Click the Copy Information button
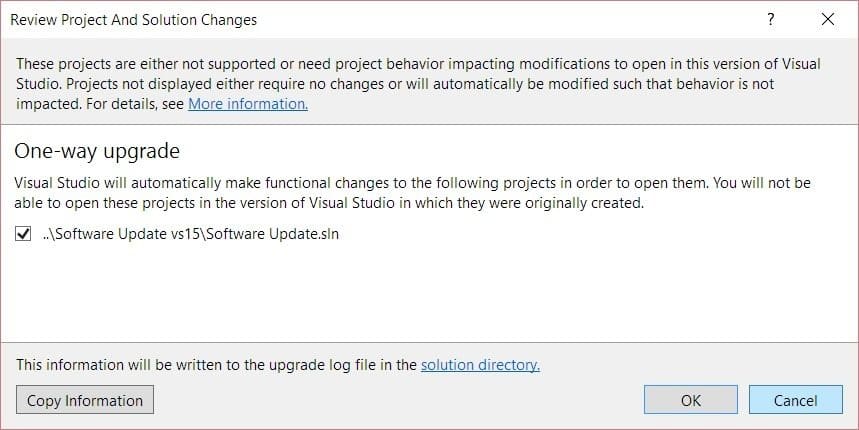 point(85,400)
